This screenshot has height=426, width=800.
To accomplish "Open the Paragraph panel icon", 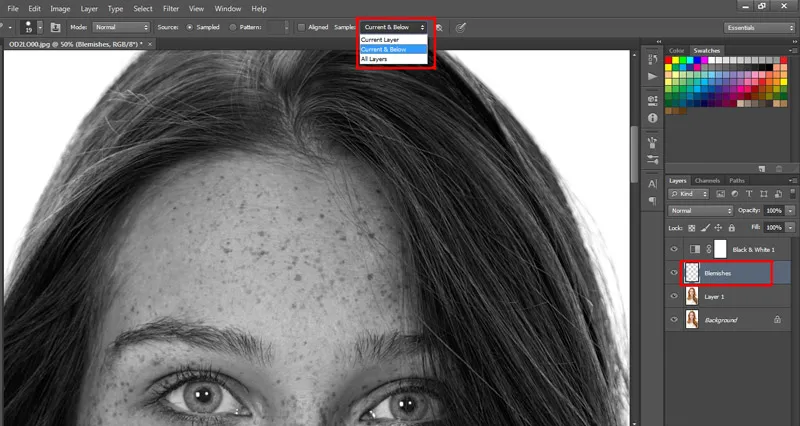I will 653,201.
